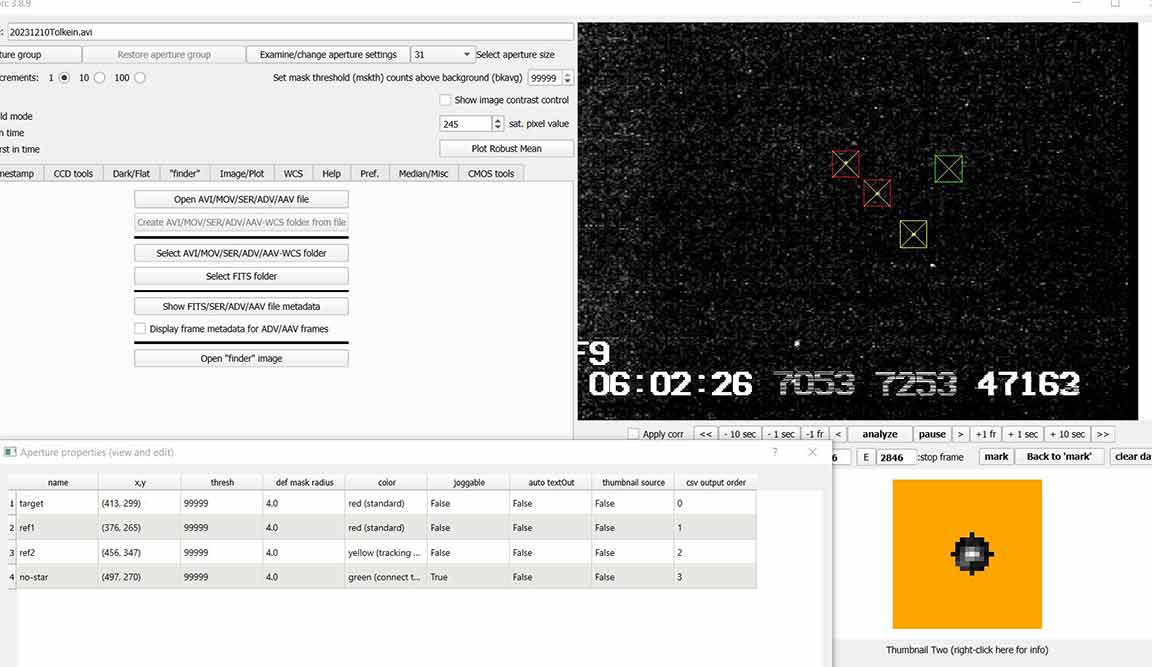
Task: Switch to the Image/Plot tab
Action: point(242,173)
